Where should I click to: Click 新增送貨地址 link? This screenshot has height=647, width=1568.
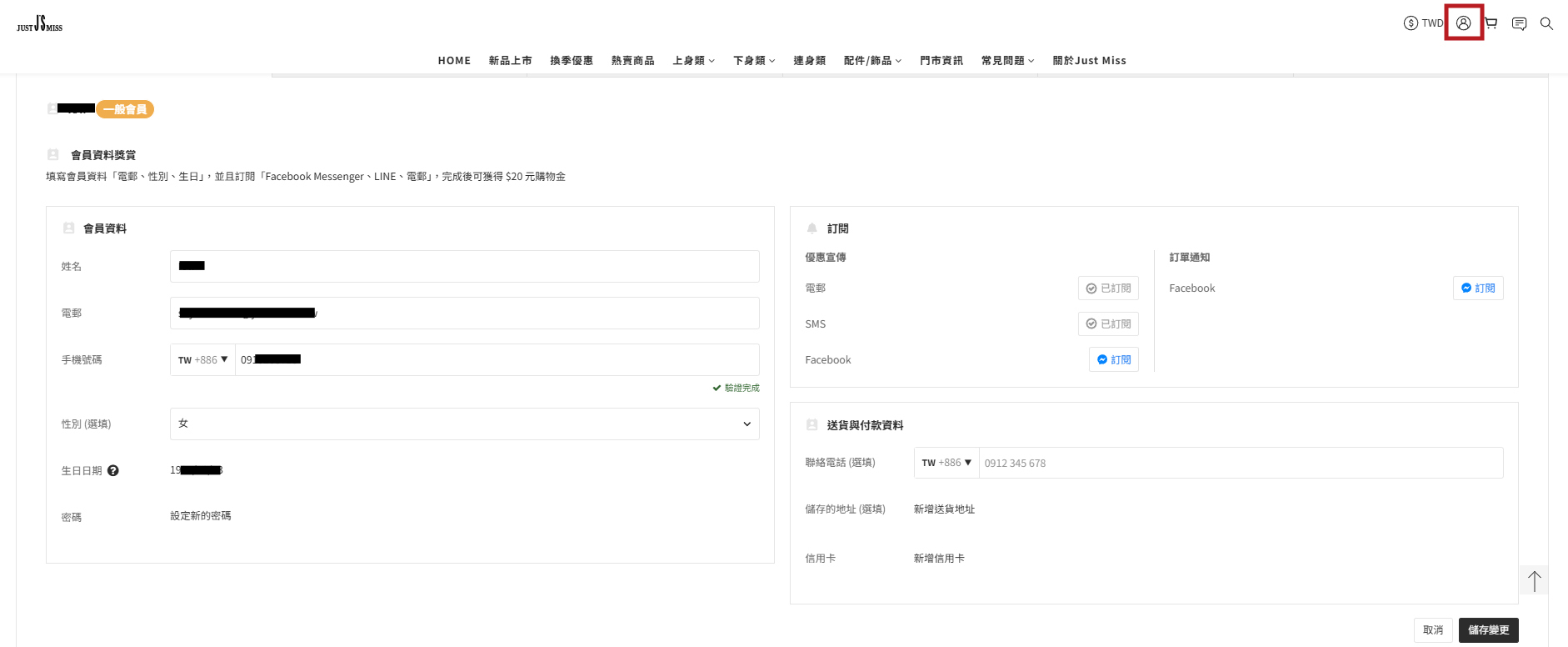coord(944,509)
